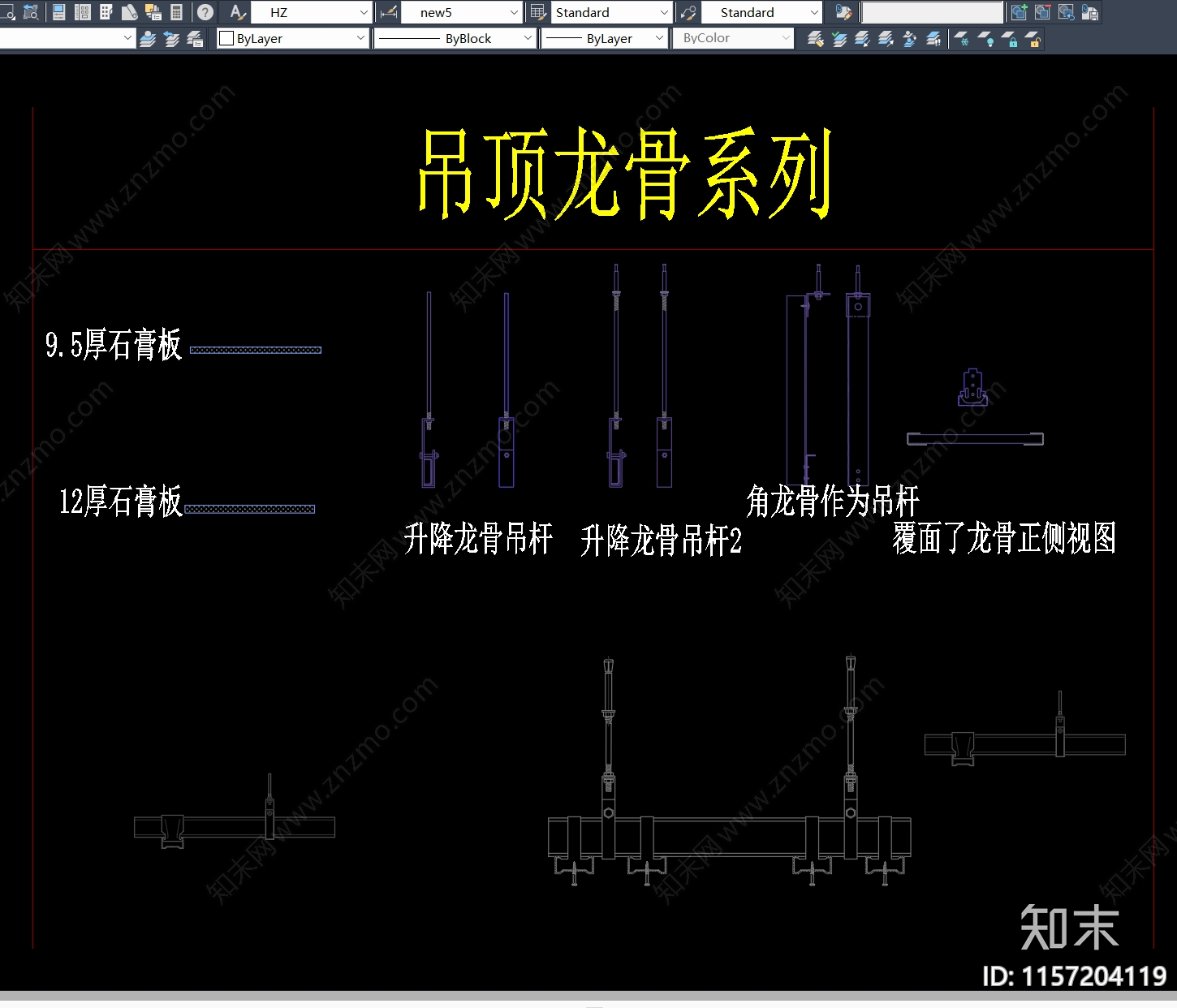Expand the ByLayer lineweight dropdown
1177x1008 pixels.
click(659, 38)
